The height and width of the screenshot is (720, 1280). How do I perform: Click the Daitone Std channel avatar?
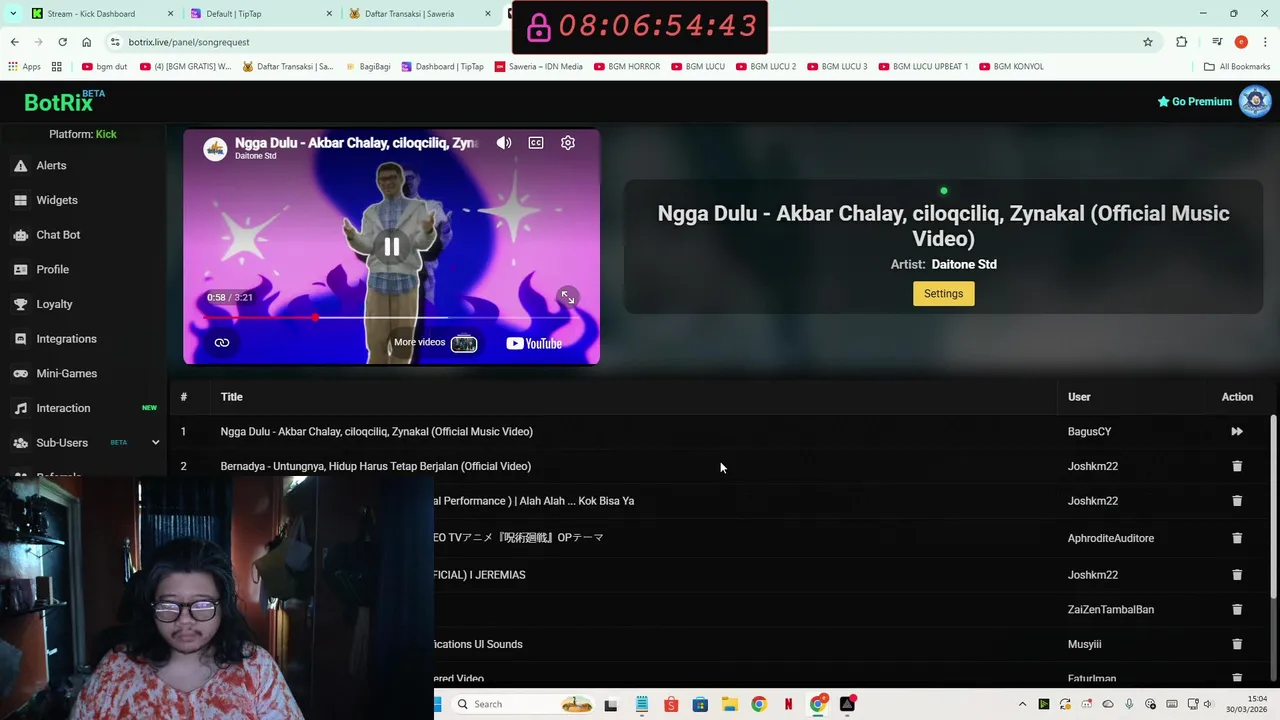(215, 149)
